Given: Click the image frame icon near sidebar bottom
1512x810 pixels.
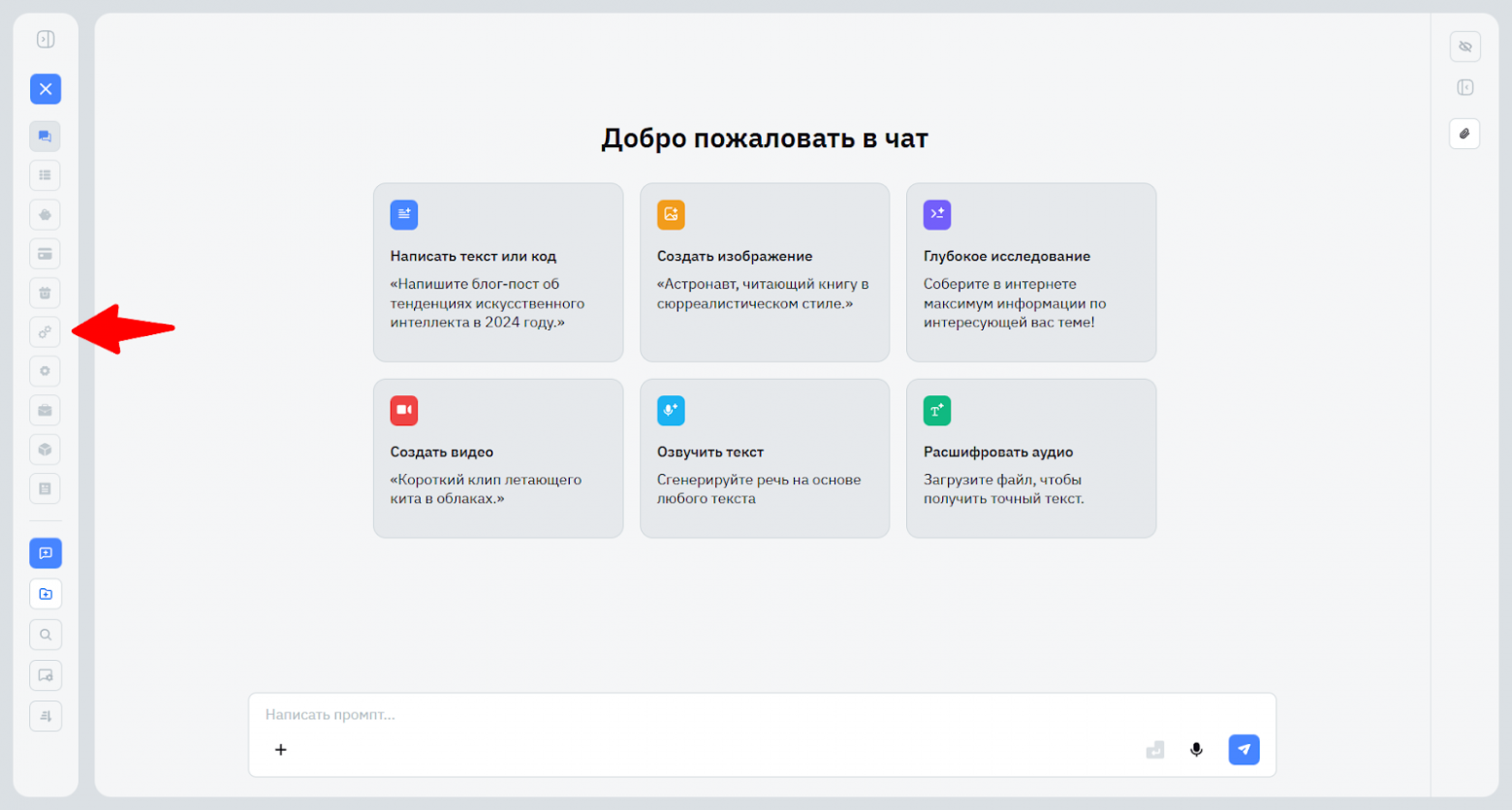Looking at the screenshot, I should [45, 675].
